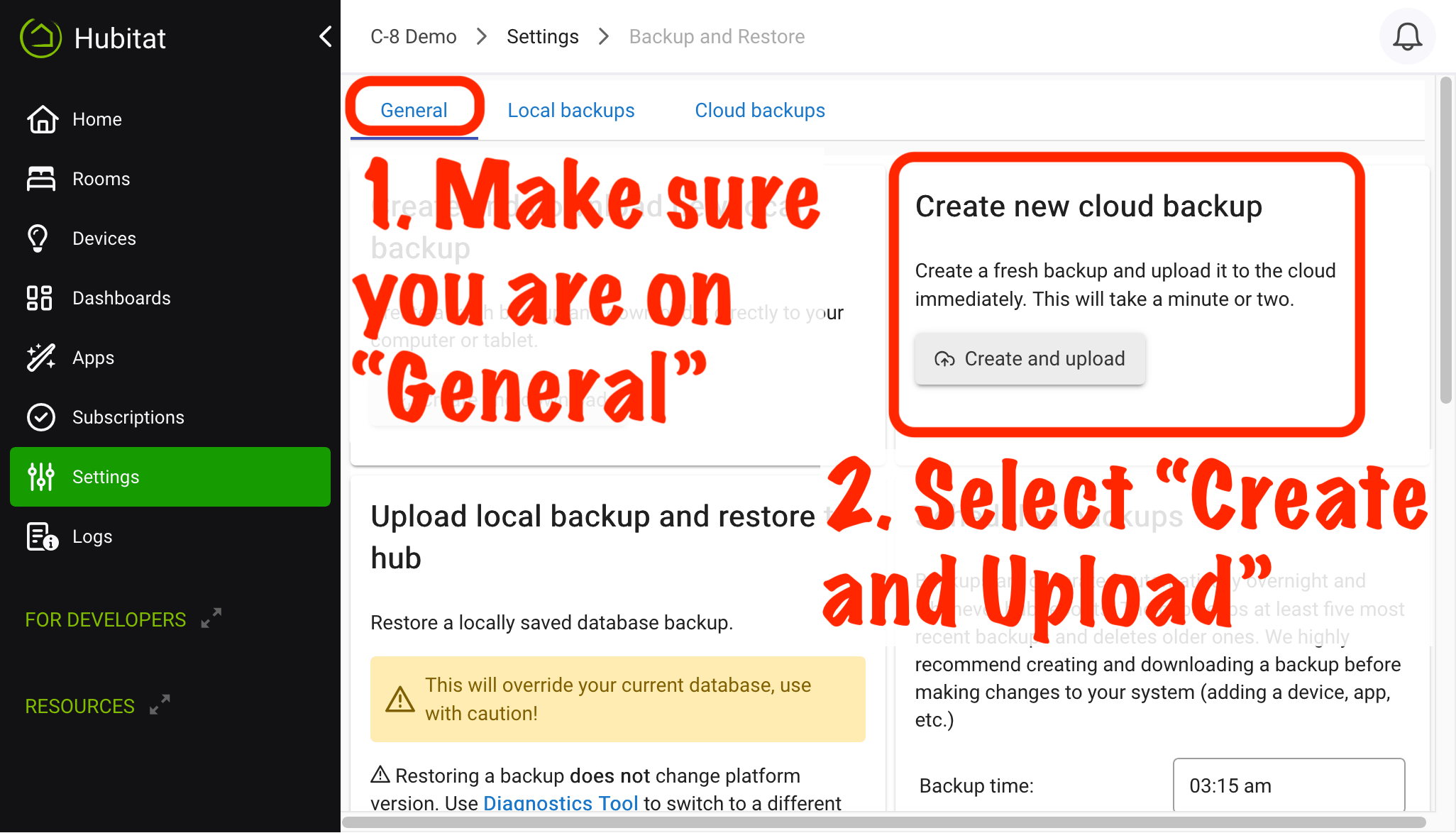Viewport: 1456px width, 833px height.
Task: Click the Dashboards grid icon
Action: point(39,298)
